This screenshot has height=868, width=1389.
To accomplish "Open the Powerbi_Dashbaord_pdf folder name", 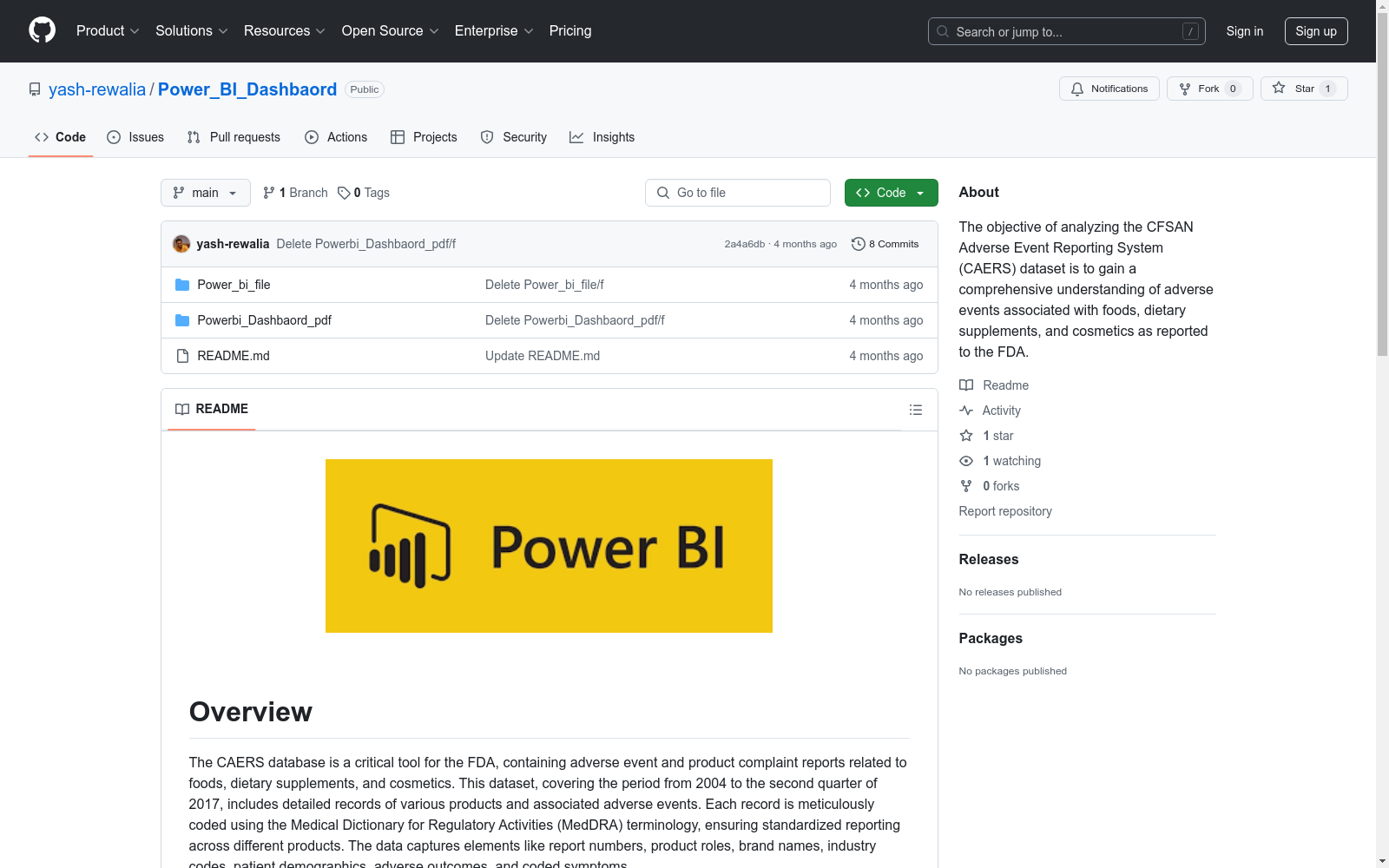I will [265, 320].
